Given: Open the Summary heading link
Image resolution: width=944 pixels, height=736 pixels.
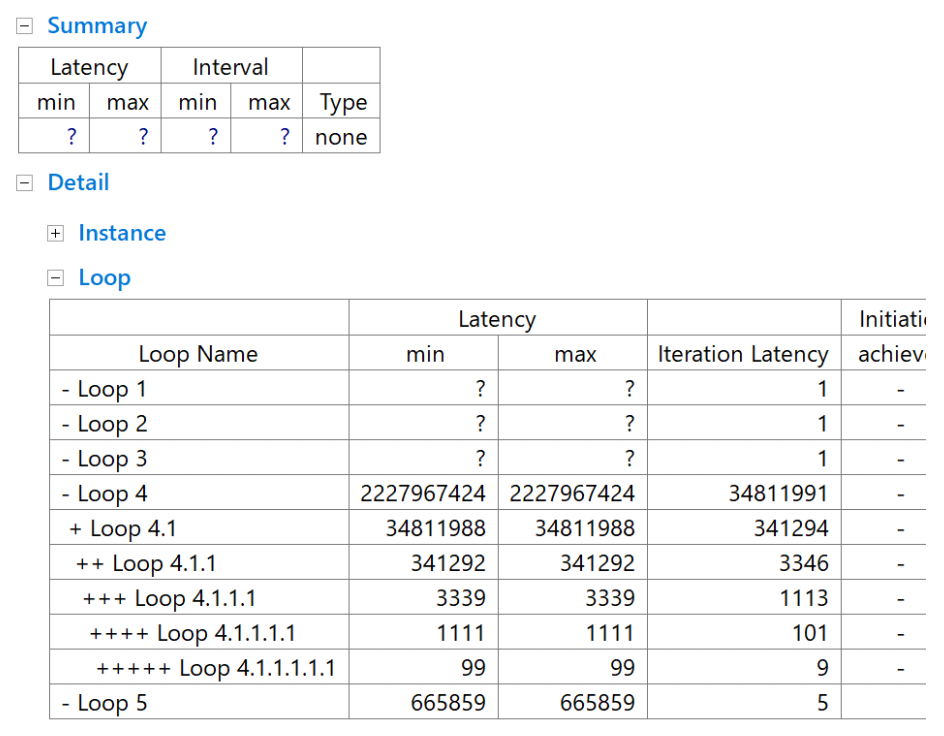Looking at the screenshot, I should tap(97, 26).
